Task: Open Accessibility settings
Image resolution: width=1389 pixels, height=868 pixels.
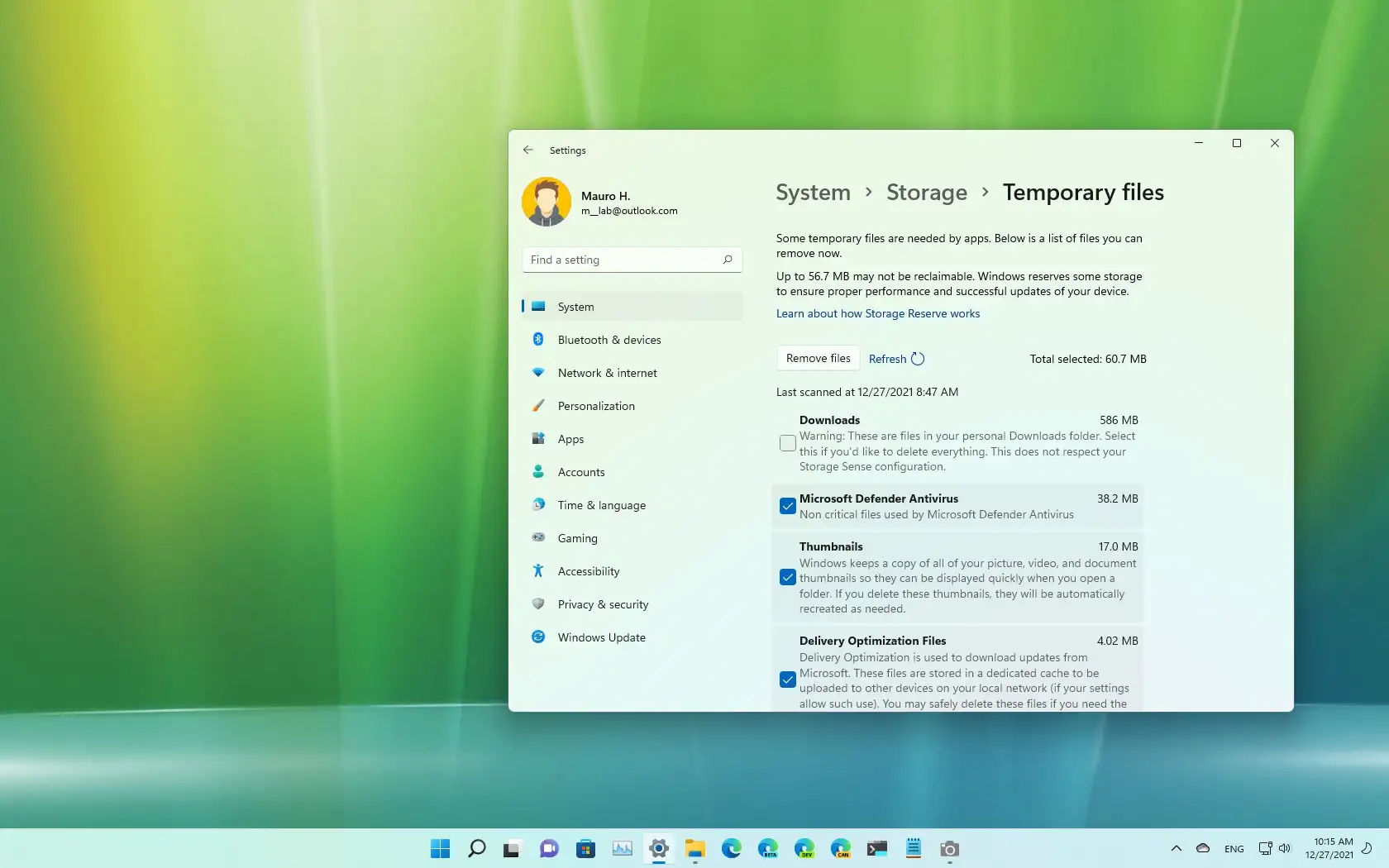Action: click(588, 570)
